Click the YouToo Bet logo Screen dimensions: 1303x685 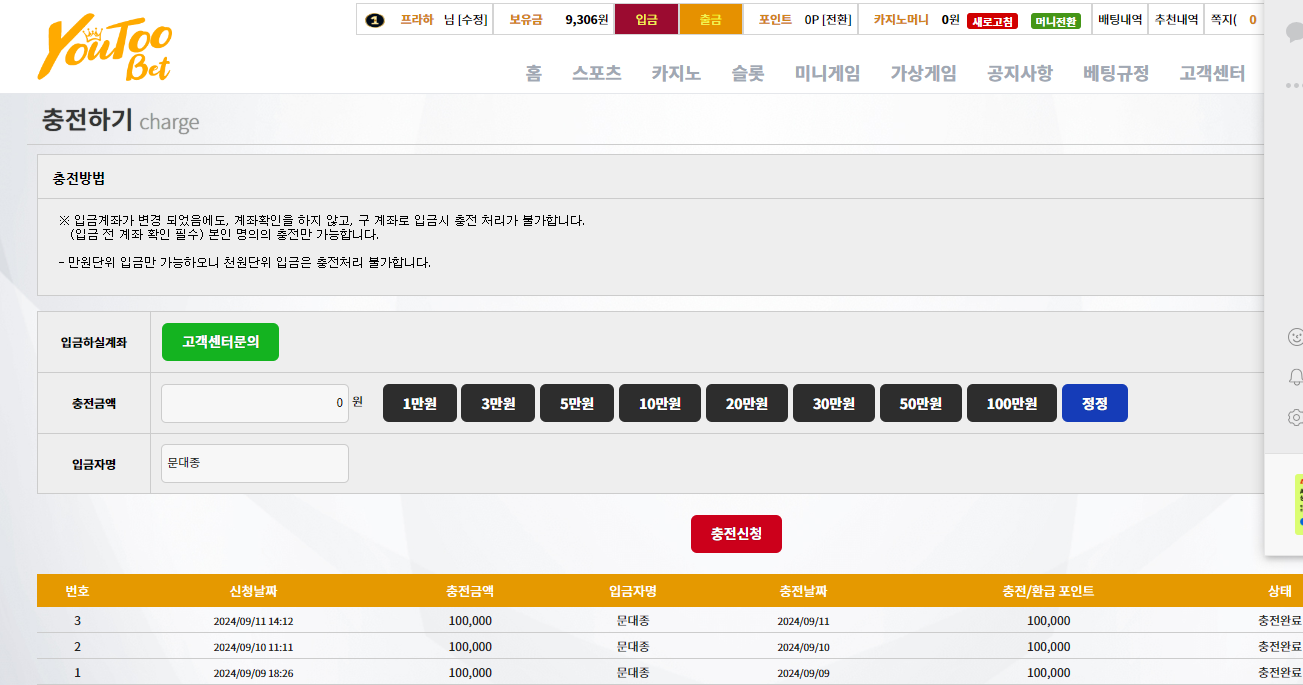click(x=105, y=48)
